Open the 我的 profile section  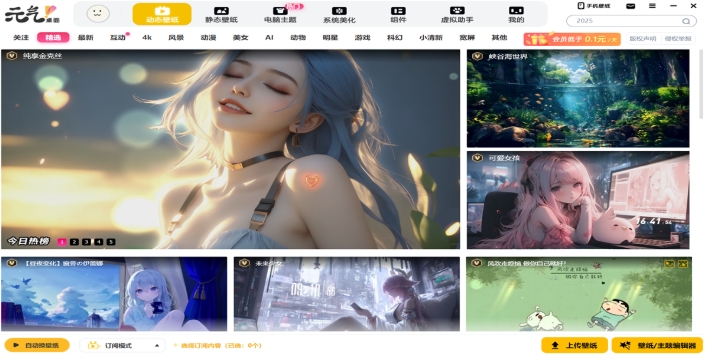(x=516, y=15)
